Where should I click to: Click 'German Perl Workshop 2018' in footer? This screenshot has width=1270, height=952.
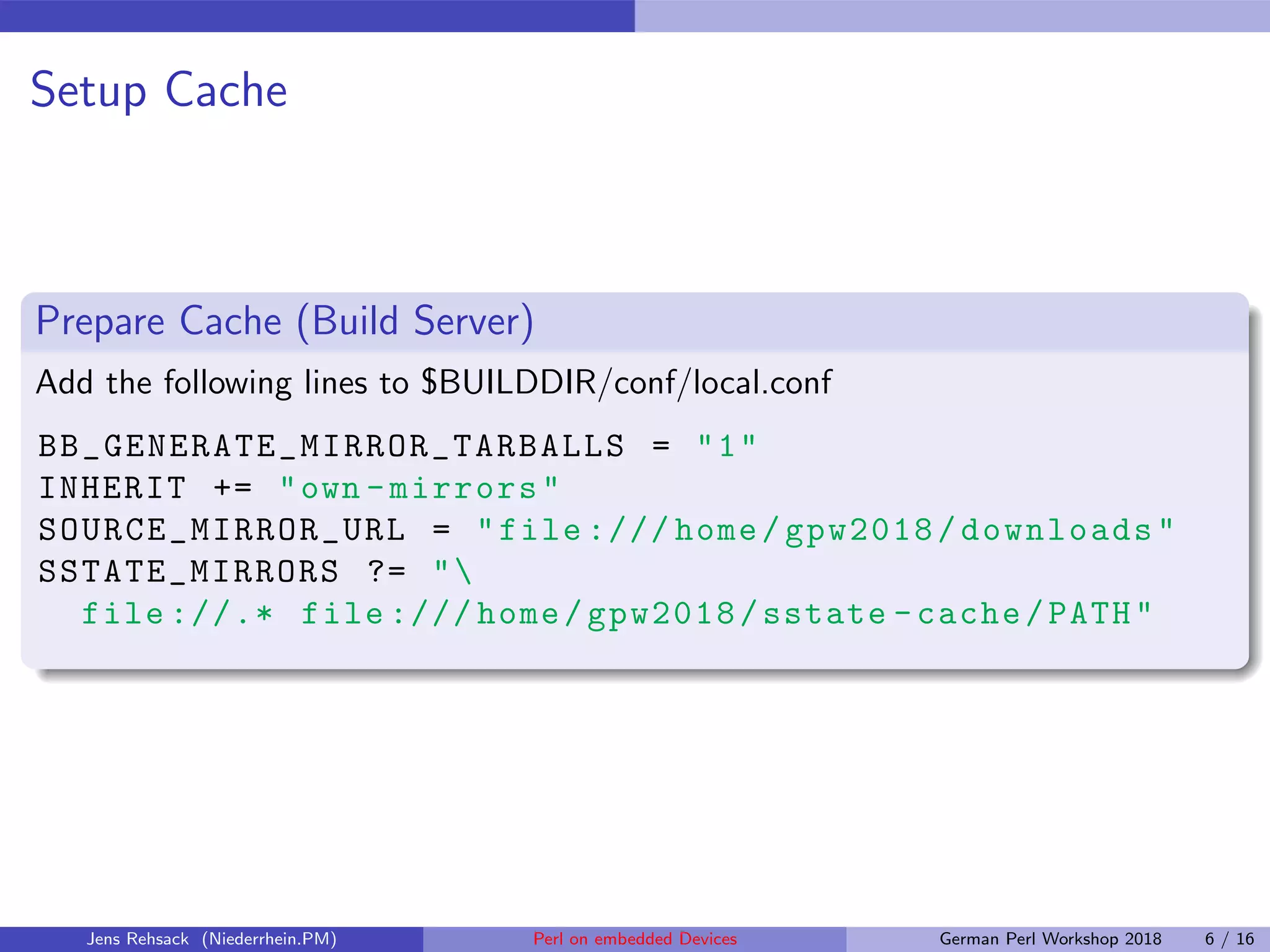[x=1050, y=939]
